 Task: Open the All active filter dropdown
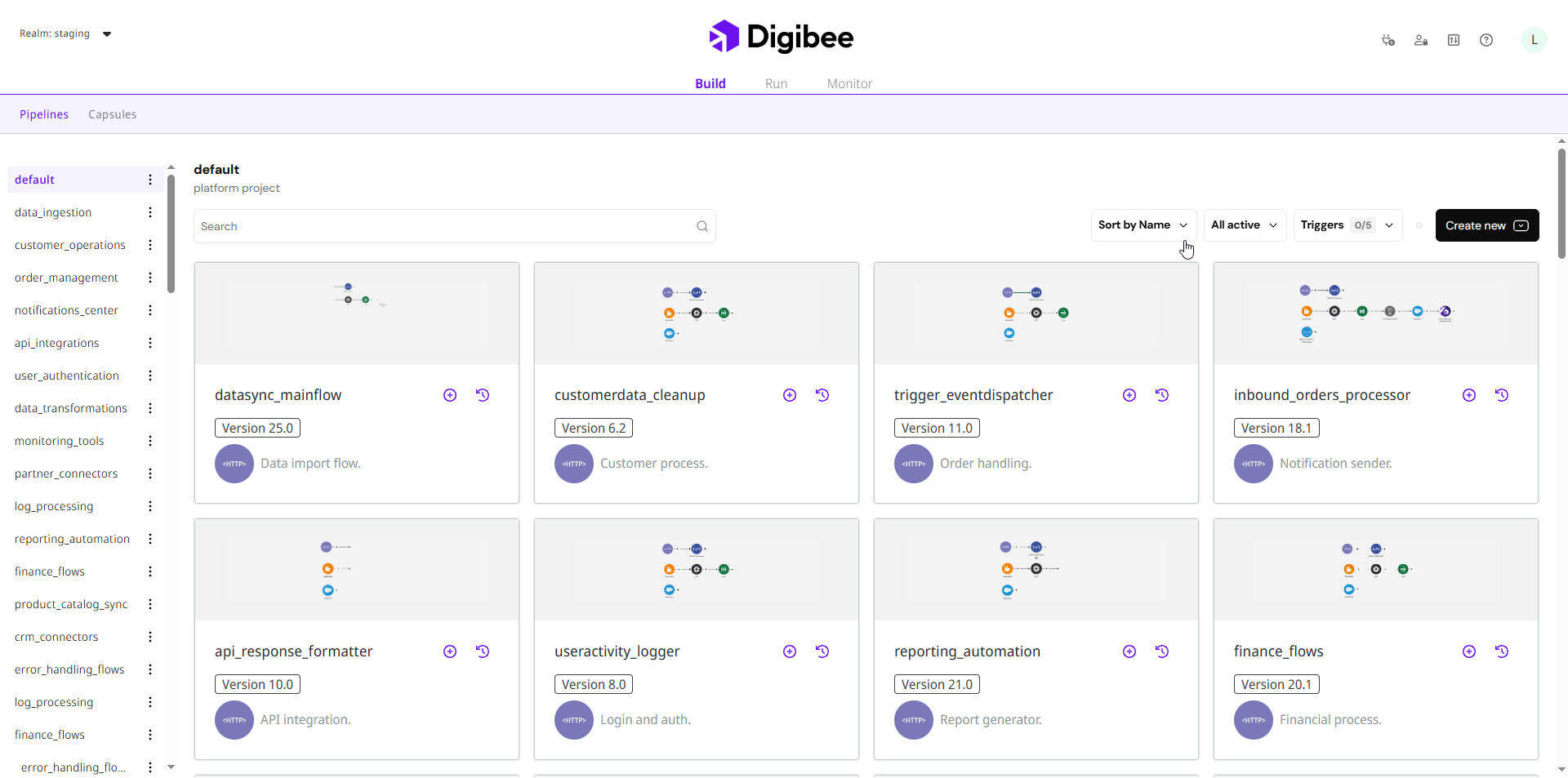(1244, 225)
